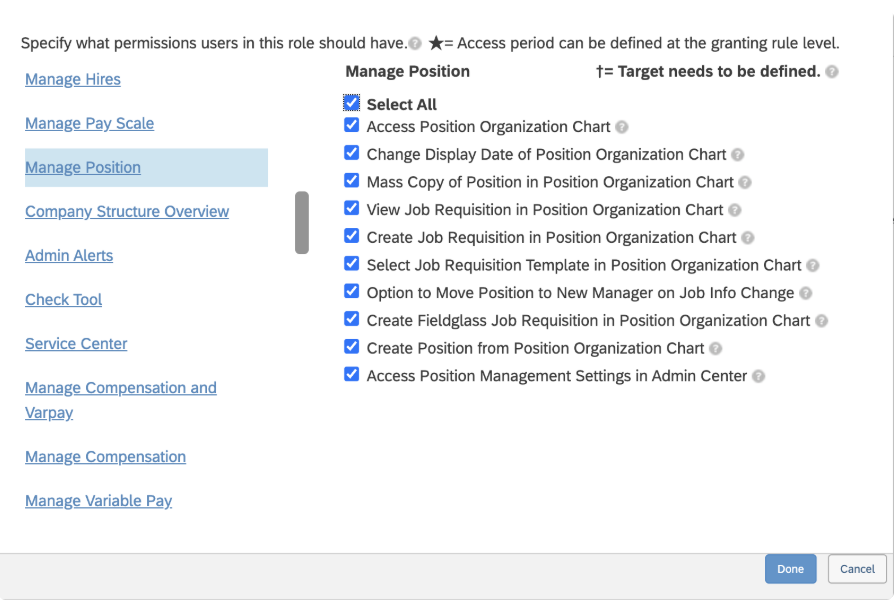Click help icon next to Change Display Date

coord(738,155)
